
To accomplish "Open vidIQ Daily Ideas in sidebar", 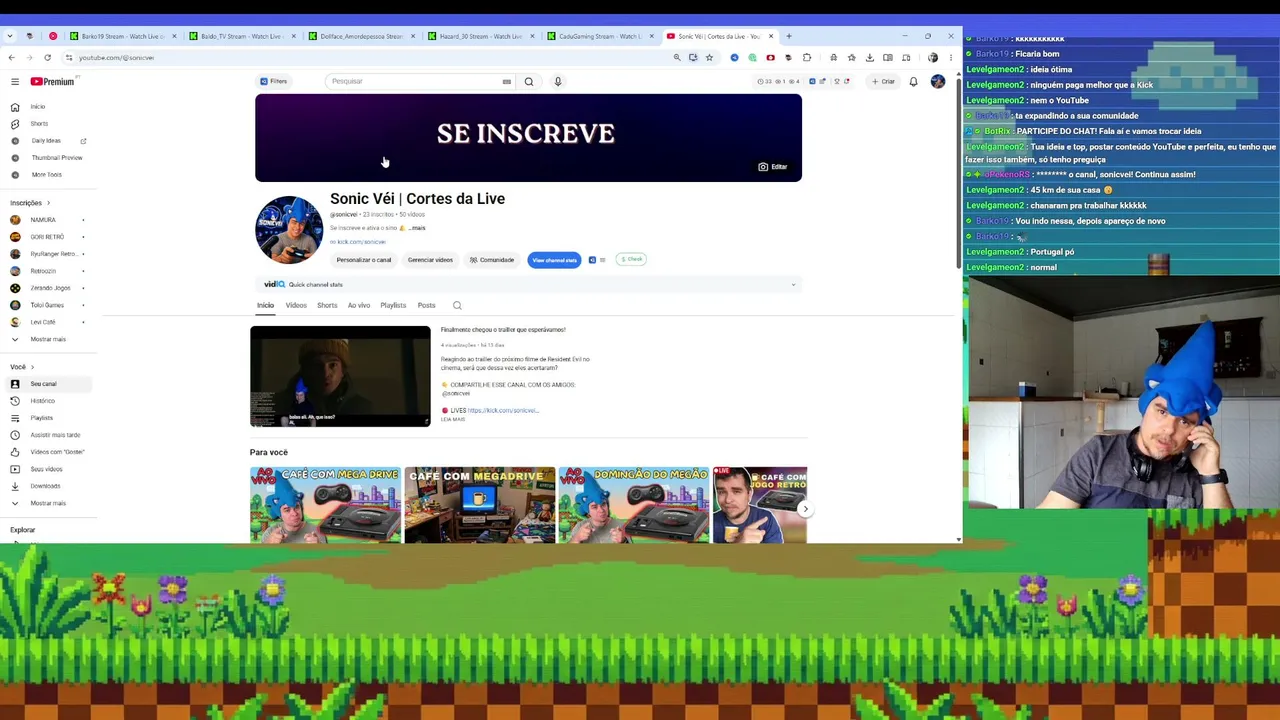I will click(x=47, y=141).
